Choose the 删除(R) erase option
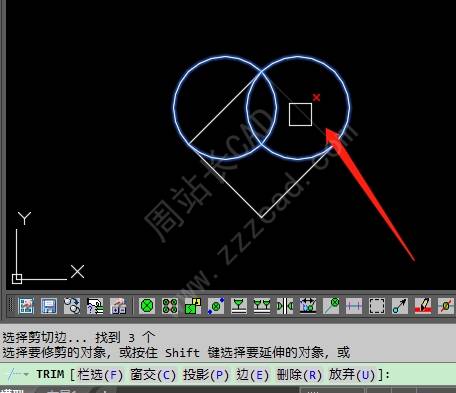 [x=299, y=375]
